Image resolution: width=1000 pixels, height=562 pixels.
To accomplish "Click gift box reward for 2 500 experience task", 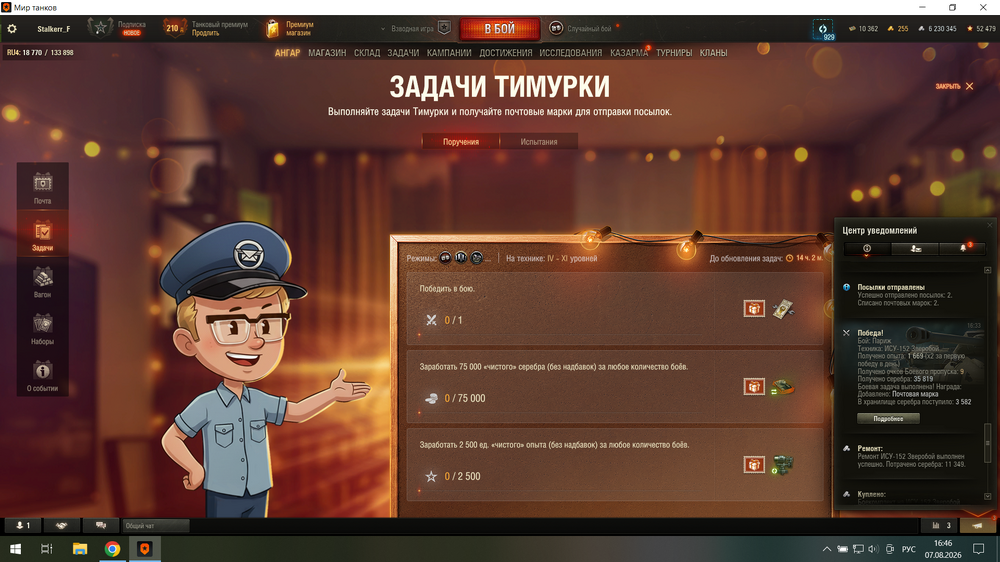I will pos(754,464).
